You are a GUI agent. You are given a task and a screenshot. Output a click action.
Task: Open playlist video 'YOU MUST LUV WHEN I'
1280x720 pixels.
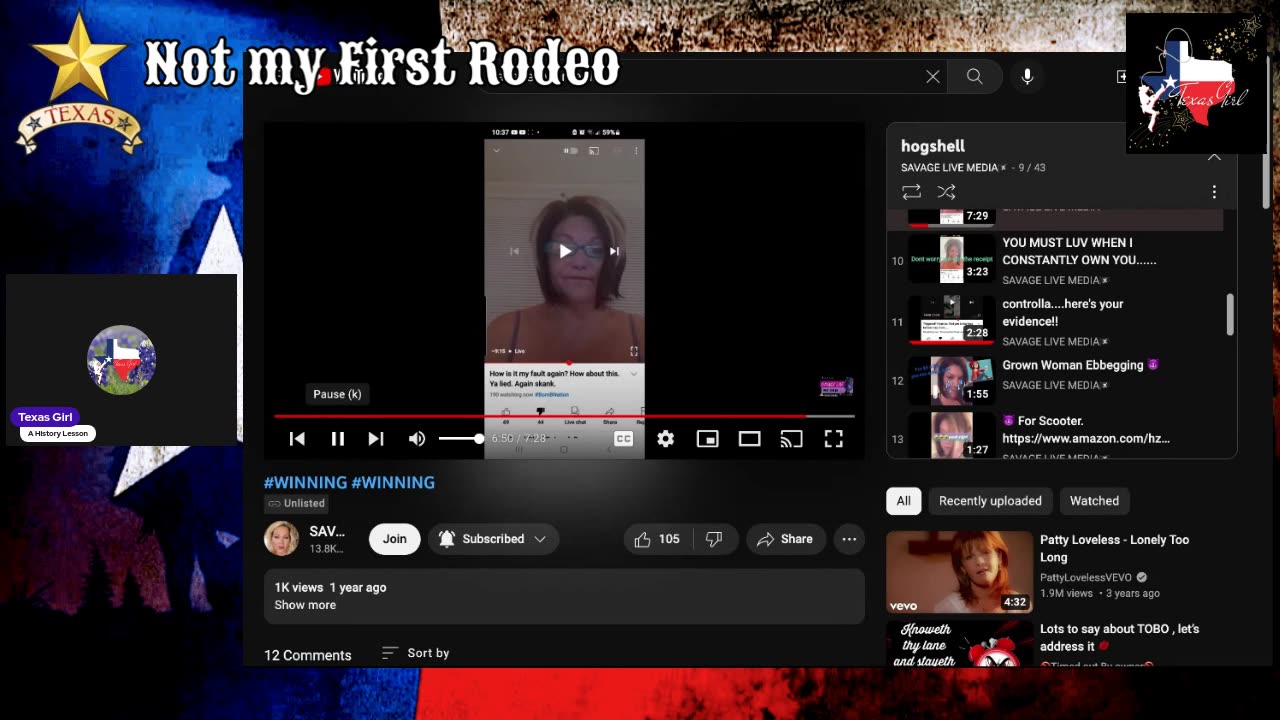click(x=1079, y=251)
